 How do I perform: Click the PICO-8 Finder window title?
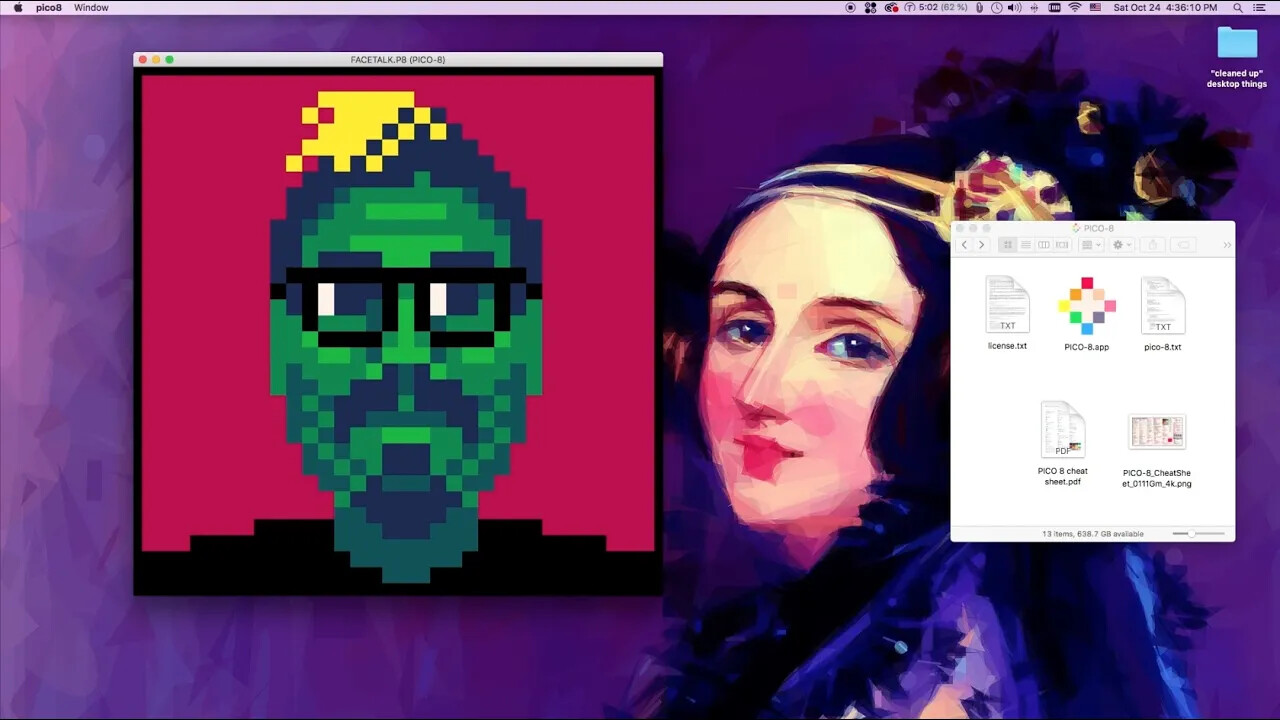coord(1098,228)
